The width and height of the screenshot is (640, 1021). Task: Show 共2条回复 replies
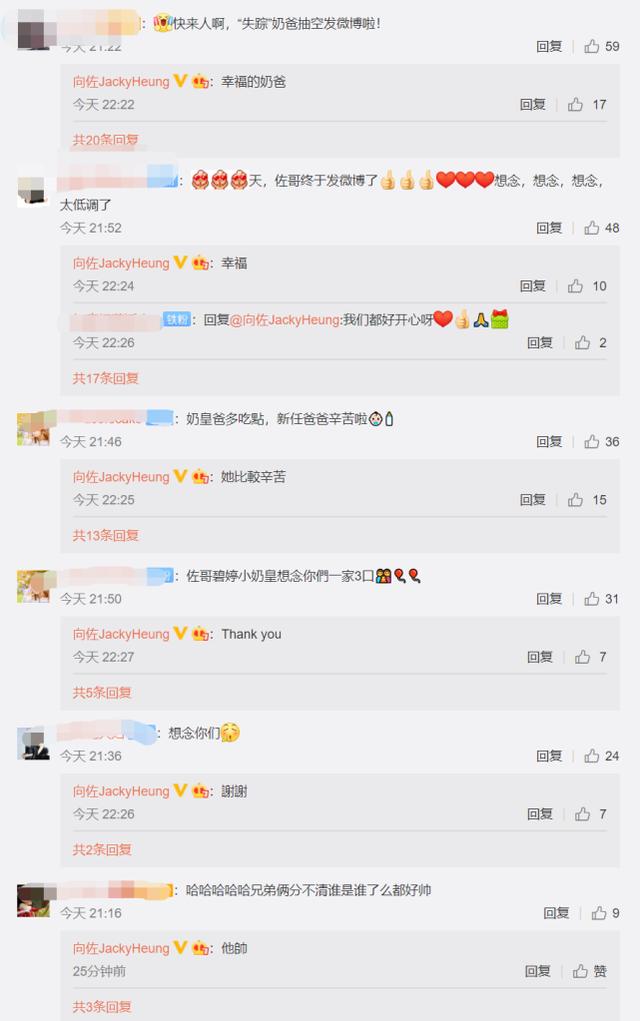coord(102,850)
